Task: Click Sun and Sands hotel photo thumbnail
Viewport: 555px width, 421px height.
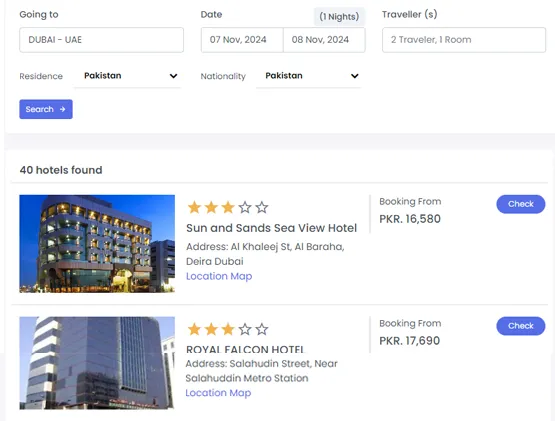Action: (97, 244)
